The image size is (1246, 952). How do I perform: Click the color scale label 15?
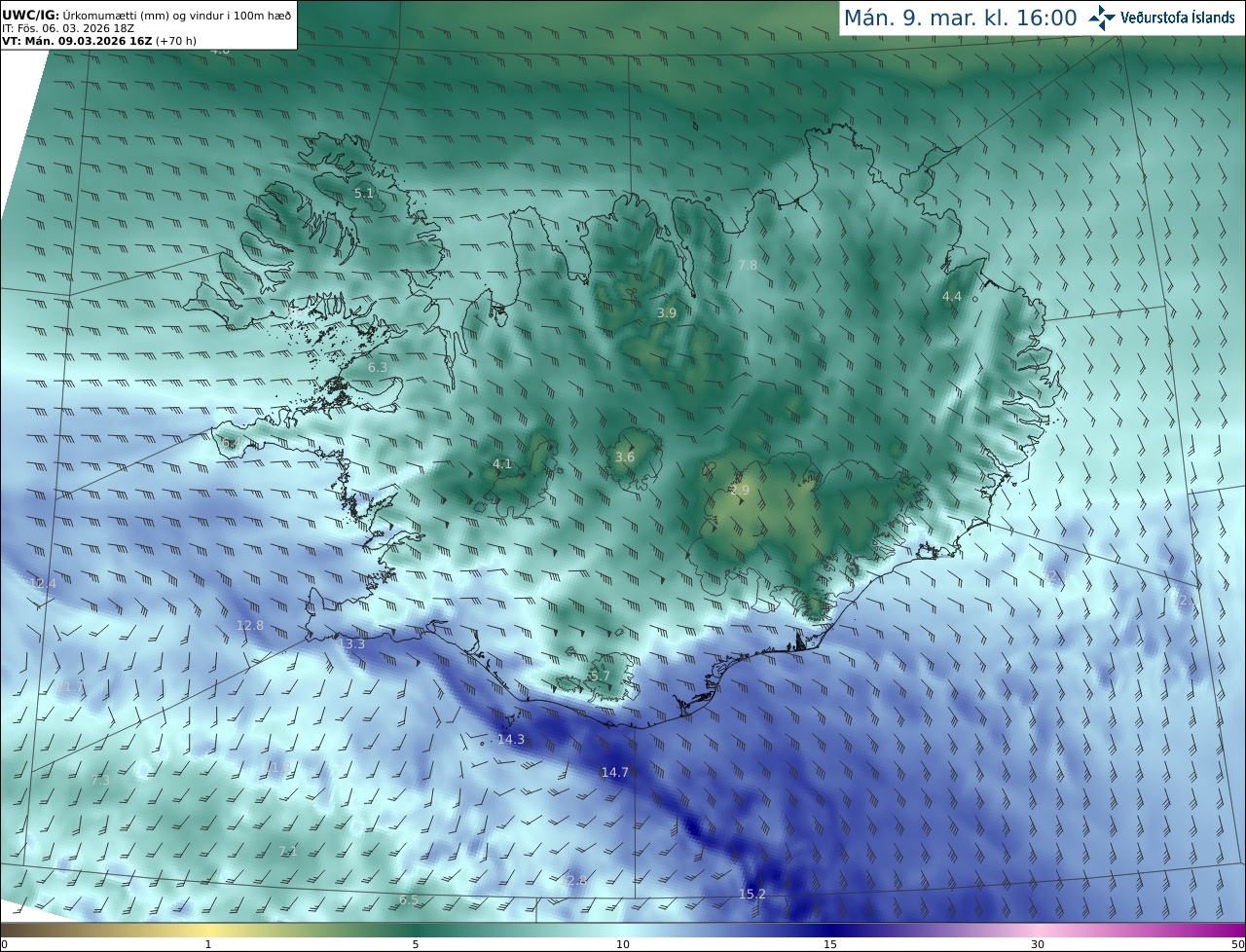coord(830,944)
